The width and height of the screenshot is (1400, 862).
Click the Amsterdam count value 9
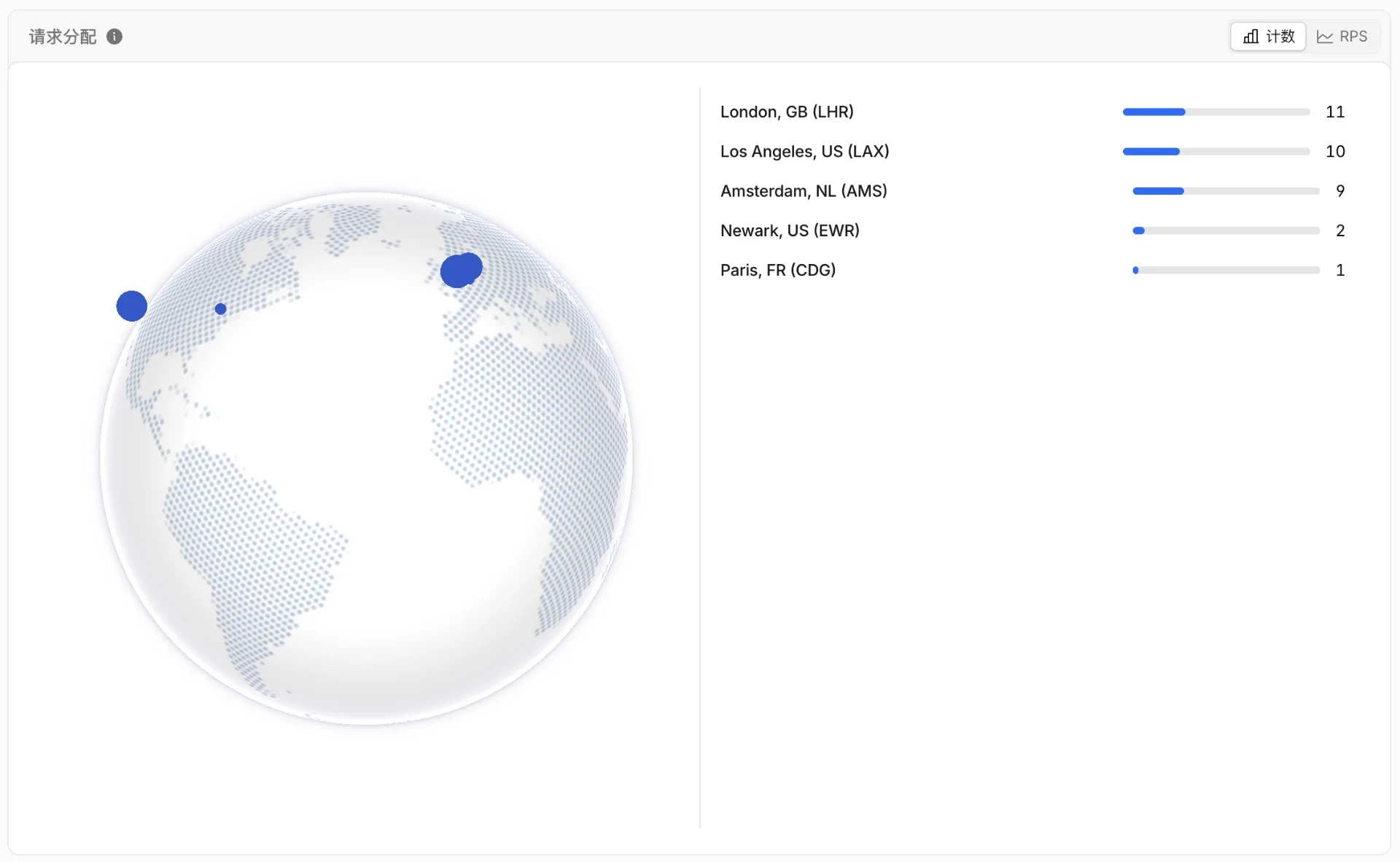click(x=1340, y=190)
